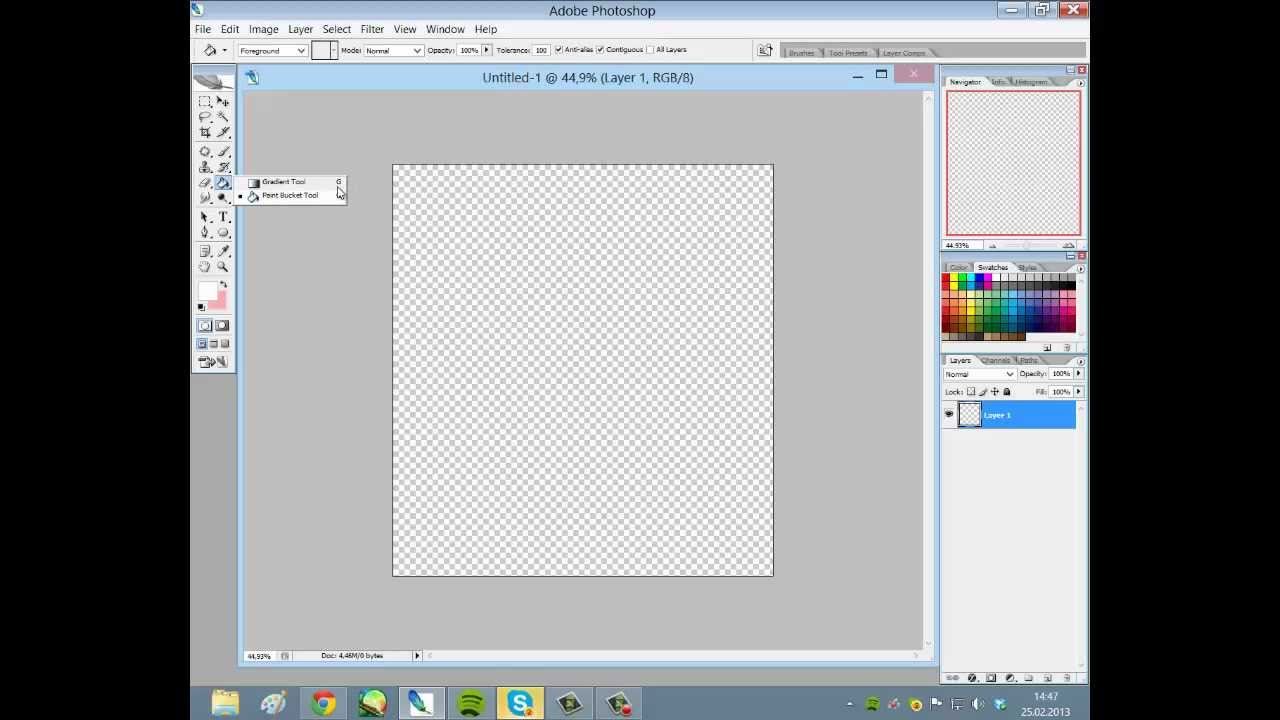This screenshot has height=720, width=1280.
Task: Choose Paint Bucket Tool from the flyout
Action: point(291,196)
